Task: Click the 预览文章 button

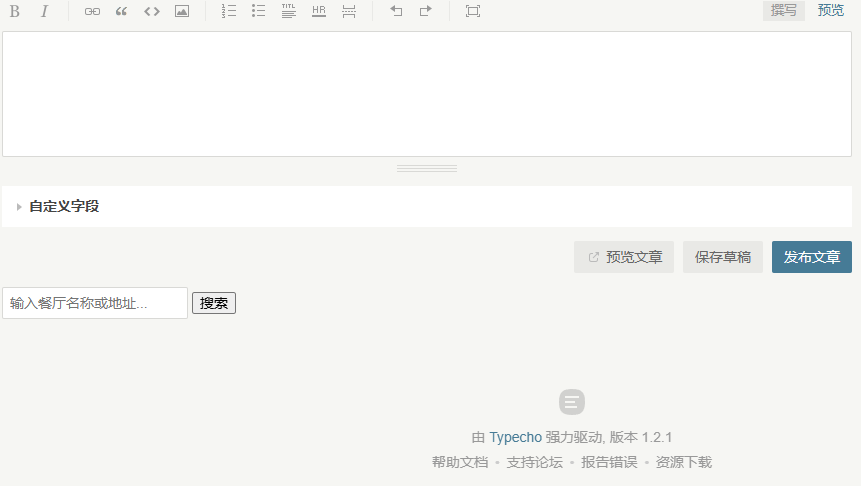Action: point(624,257)
